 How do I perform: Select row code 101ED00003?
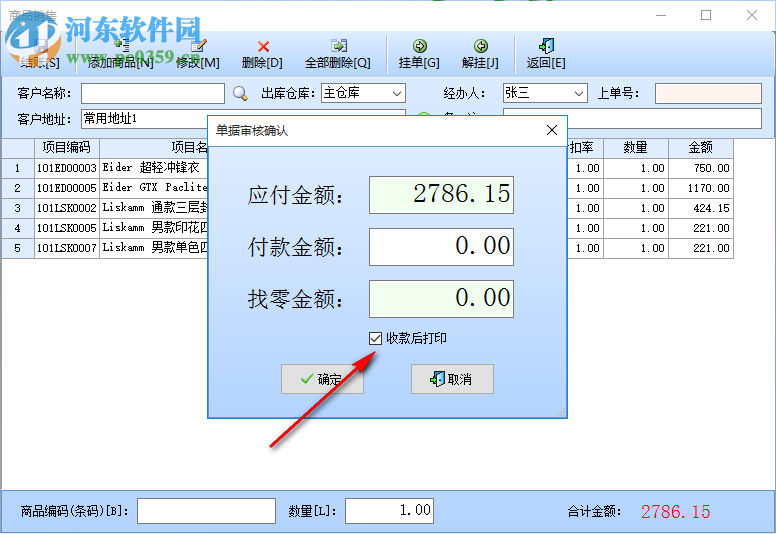67,168
